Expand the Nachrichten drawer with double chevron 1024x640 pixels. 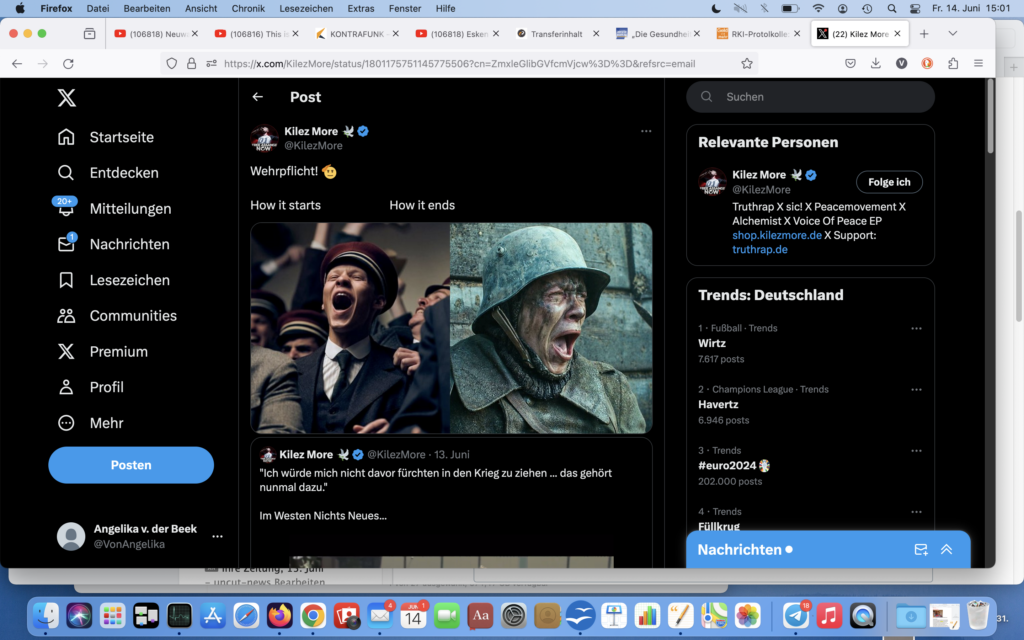click(947, 549)
